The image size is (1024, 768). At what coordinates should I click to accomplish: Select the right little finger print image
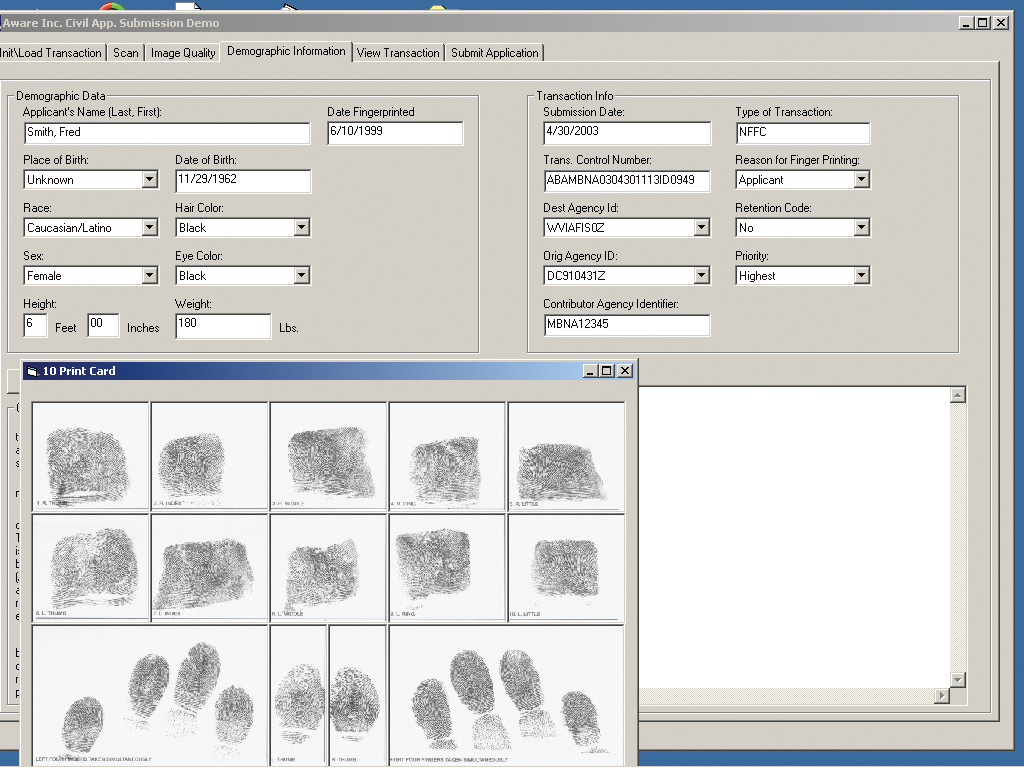click(566, 456)
